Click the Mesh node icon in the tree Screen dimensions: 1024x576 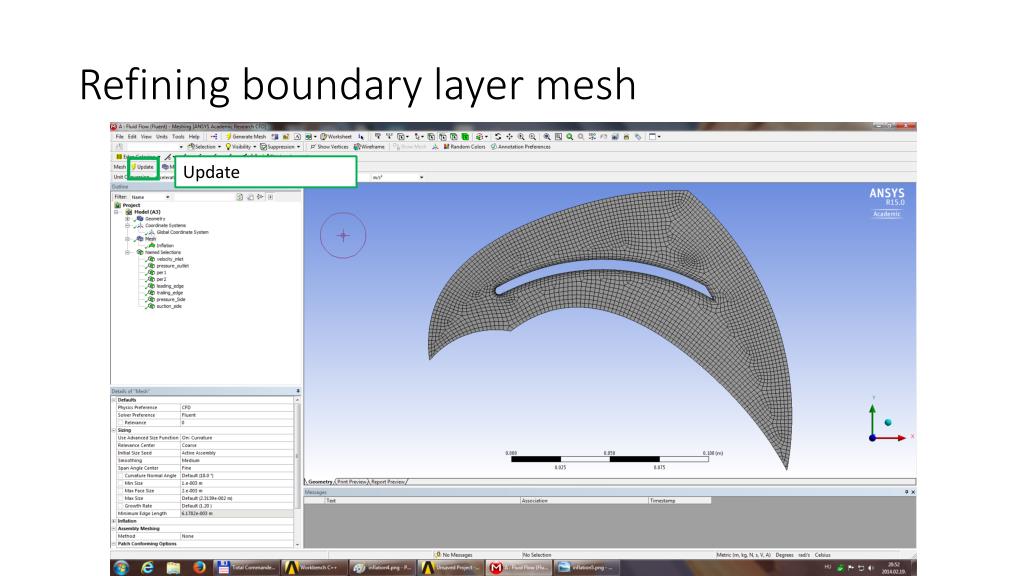click(139, 239)
